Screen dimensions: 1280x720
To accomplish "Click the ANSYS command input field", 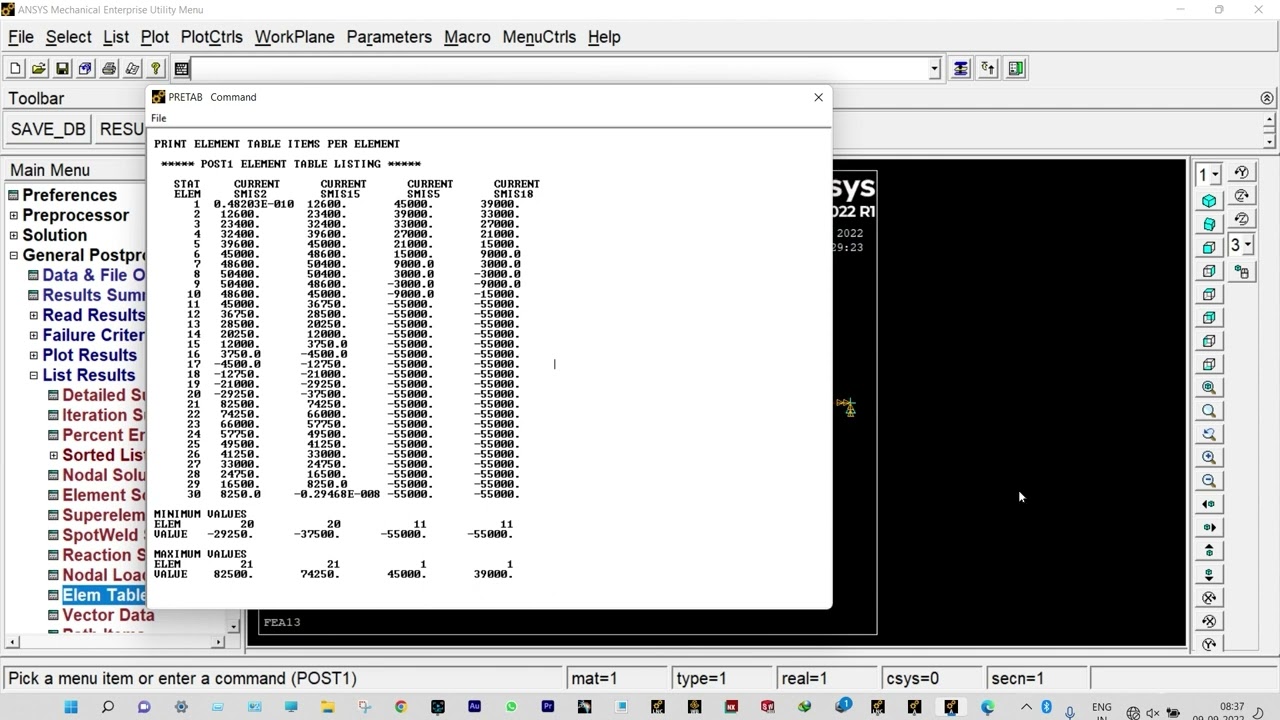I will pos(560,69).
